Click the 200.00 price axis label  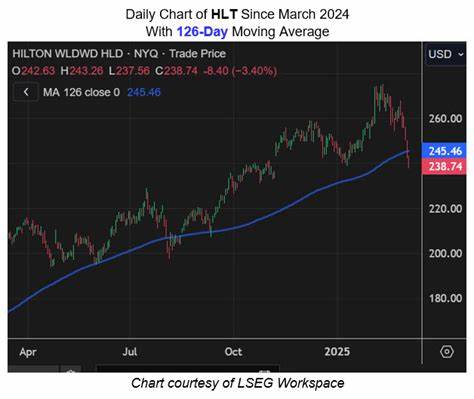click(x=445, y=254)
